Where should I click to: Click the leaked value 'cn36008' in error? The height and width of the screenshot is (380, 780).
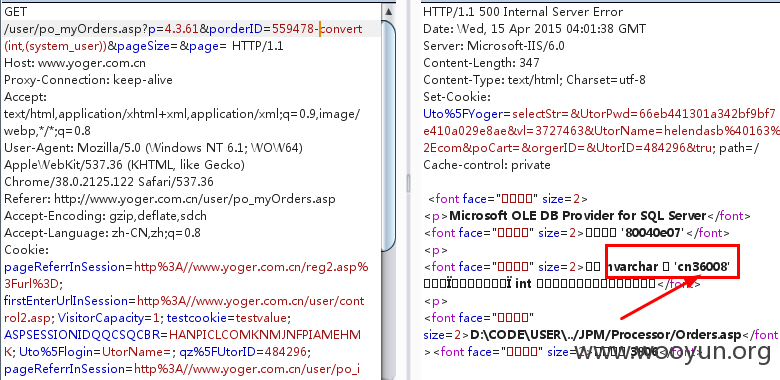pos(701,267)
